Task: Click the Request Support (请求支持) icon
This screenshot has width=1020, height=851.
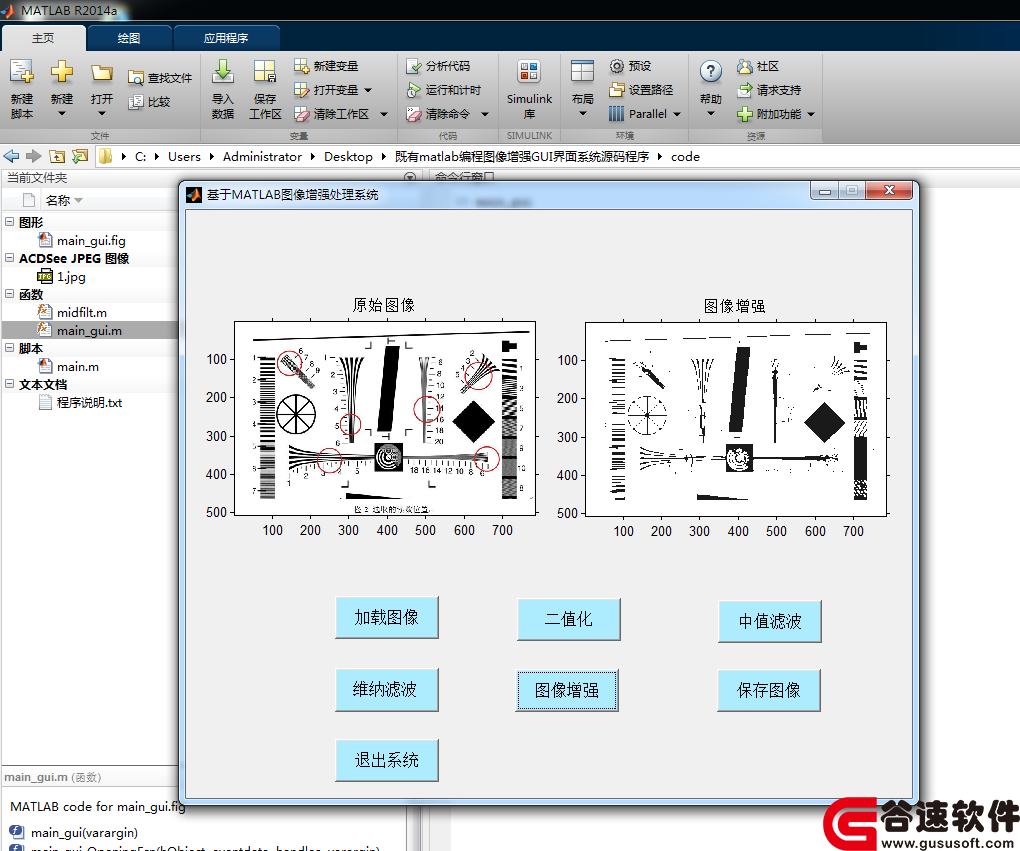Action: [x=744, y=90]
